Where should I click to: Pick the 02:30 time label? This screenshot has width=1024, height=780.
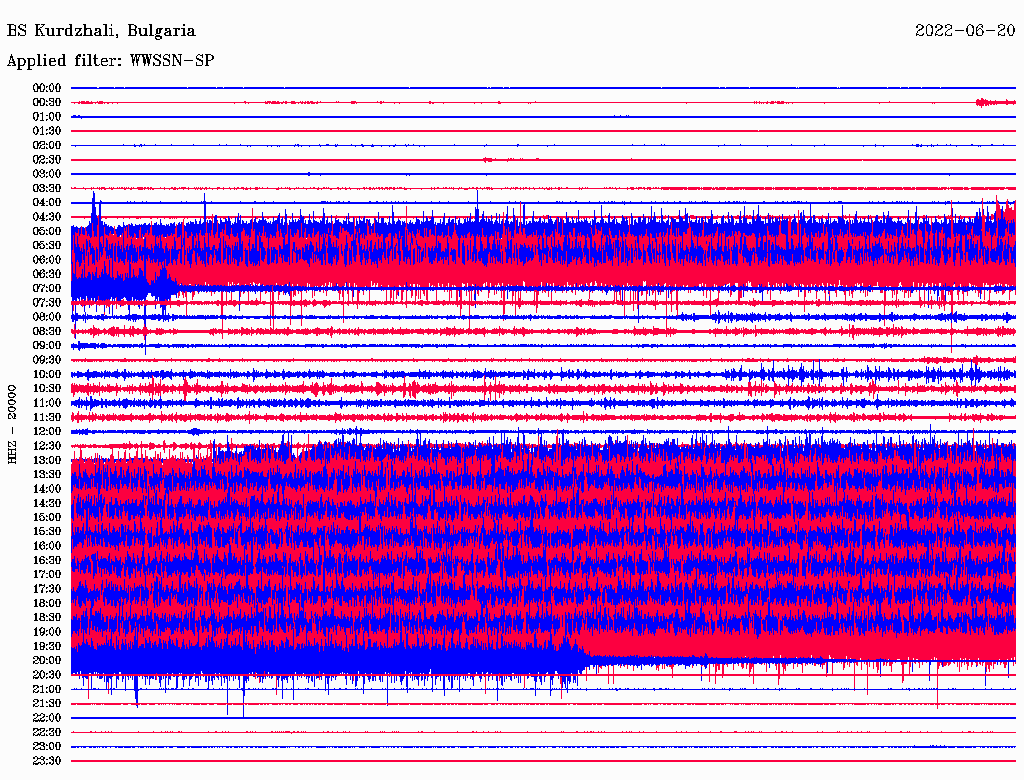point(47,160)
